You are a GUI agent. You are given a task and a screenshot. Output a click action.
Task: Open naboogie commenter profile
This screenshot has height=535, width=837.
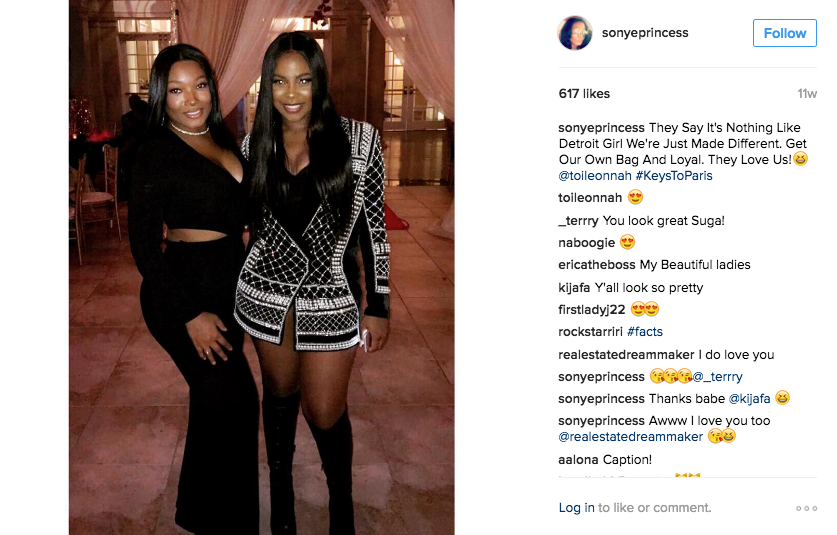point(587,243)
